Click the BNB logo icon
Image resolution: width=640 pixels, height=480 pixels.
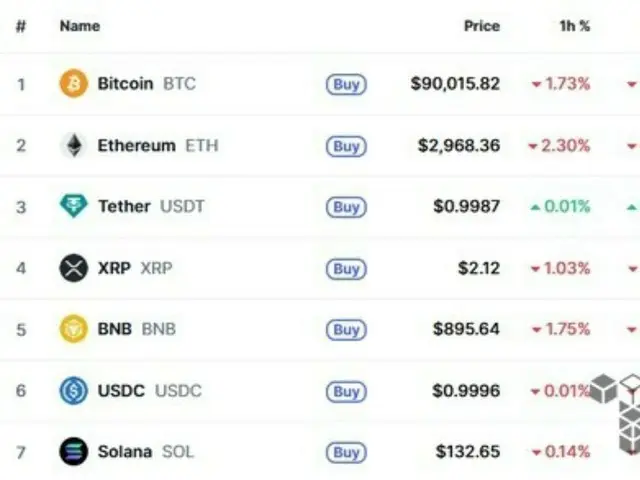click(x=74, y=329)
